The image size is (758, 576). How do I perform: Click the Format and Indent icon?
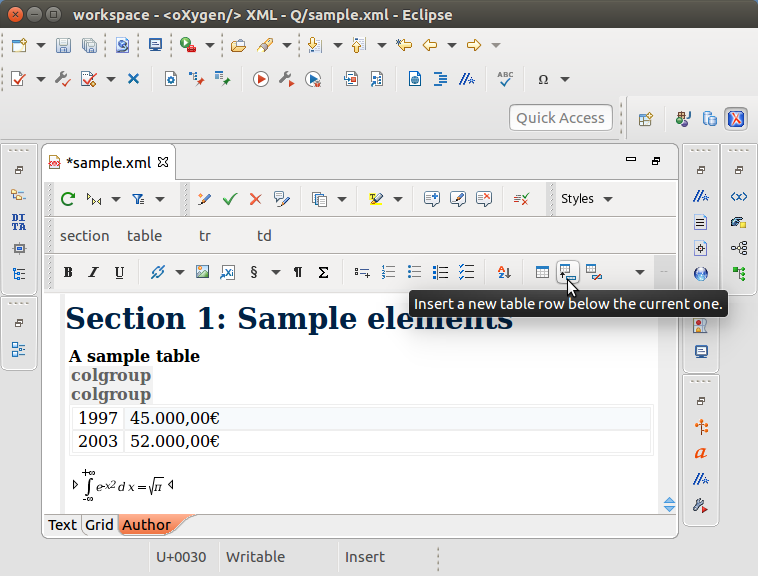click(x=440, y=79)
